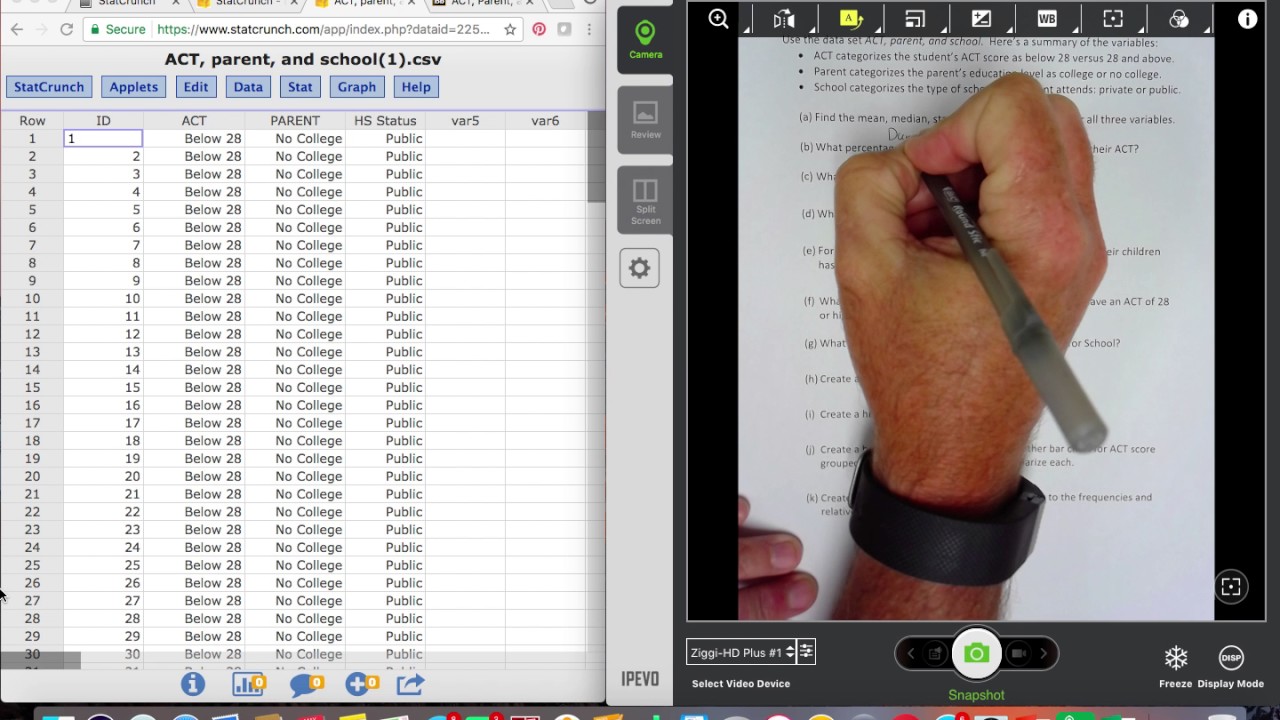The height and width of the screenshot is (720, 1280).
Task: Switch to the capture mode left of Snapshot
Action: (935, 653)
